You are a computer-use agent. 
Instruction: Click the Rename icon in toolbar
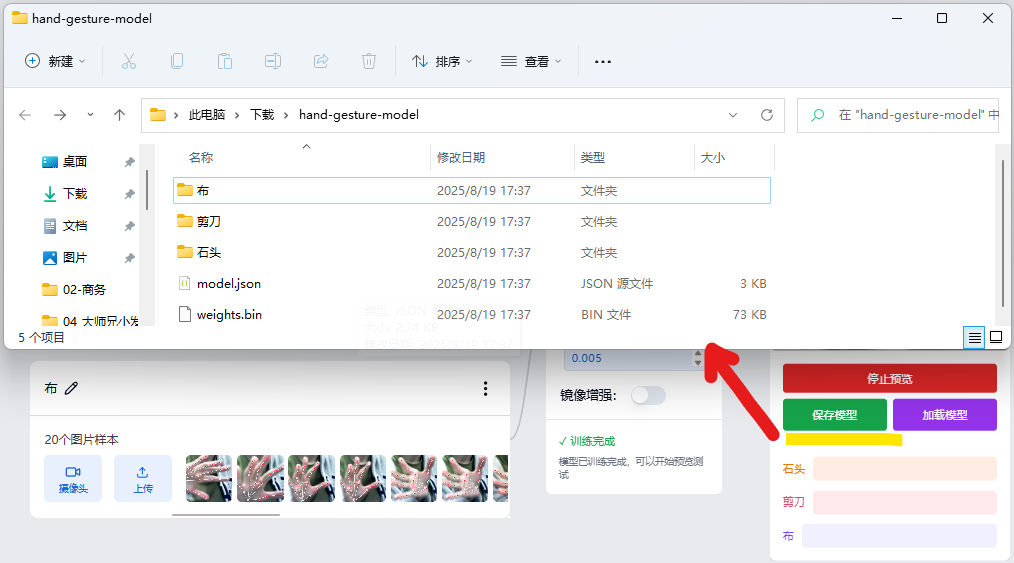(273, 61)
